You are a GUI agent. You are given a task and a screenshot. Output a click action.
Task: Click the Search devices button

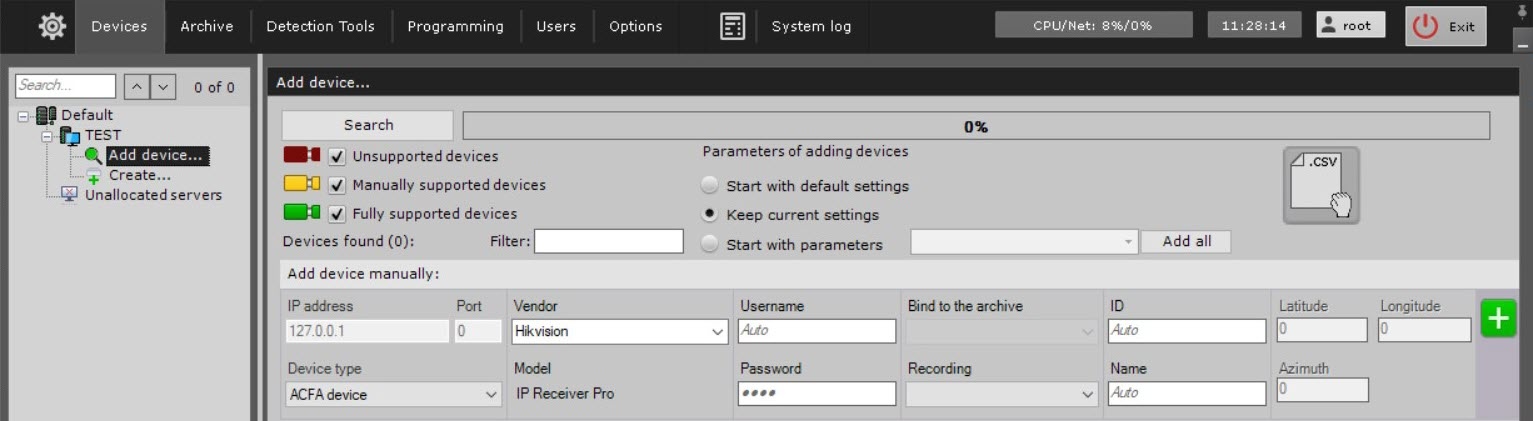click(x=368, y=125)
